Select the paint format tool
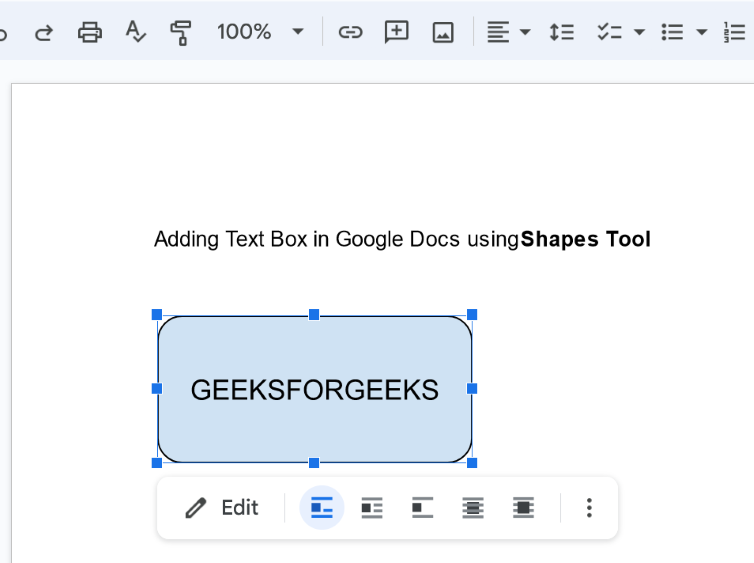 [181, 32]
